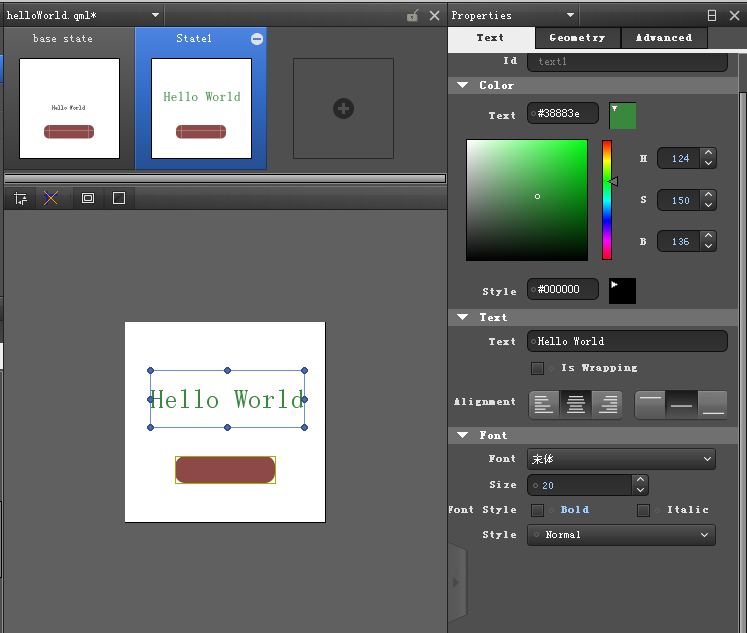Open the Font family dropdown
747x633 pixels.
(x=621, y=459)
